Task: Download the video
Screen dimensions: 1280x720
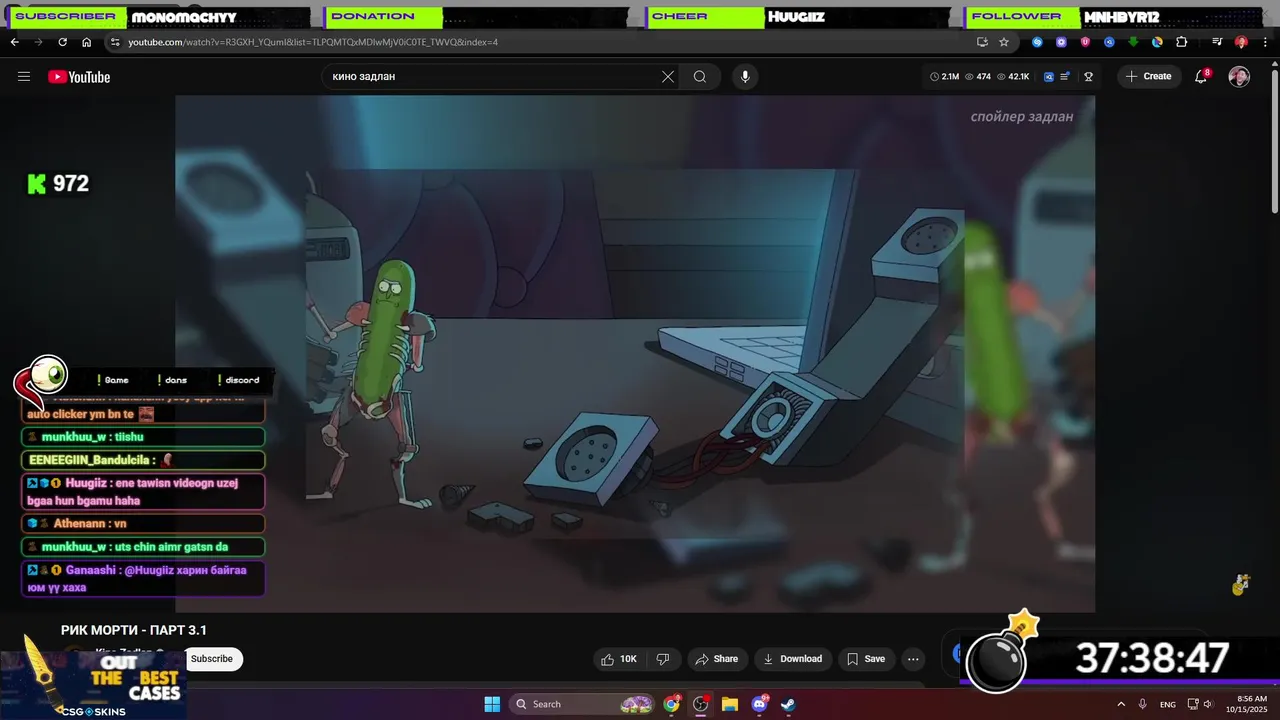Action: click(792, 659)
